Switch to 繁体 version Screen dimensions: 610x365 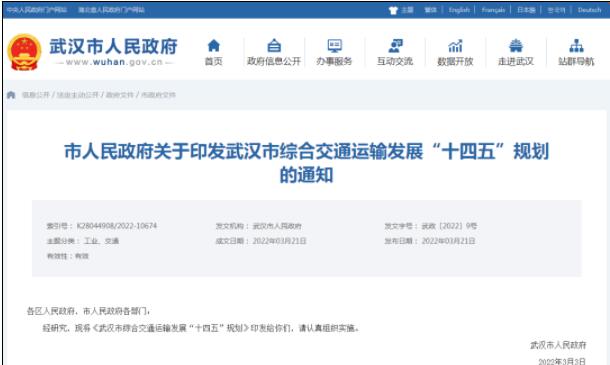(430, 10)
